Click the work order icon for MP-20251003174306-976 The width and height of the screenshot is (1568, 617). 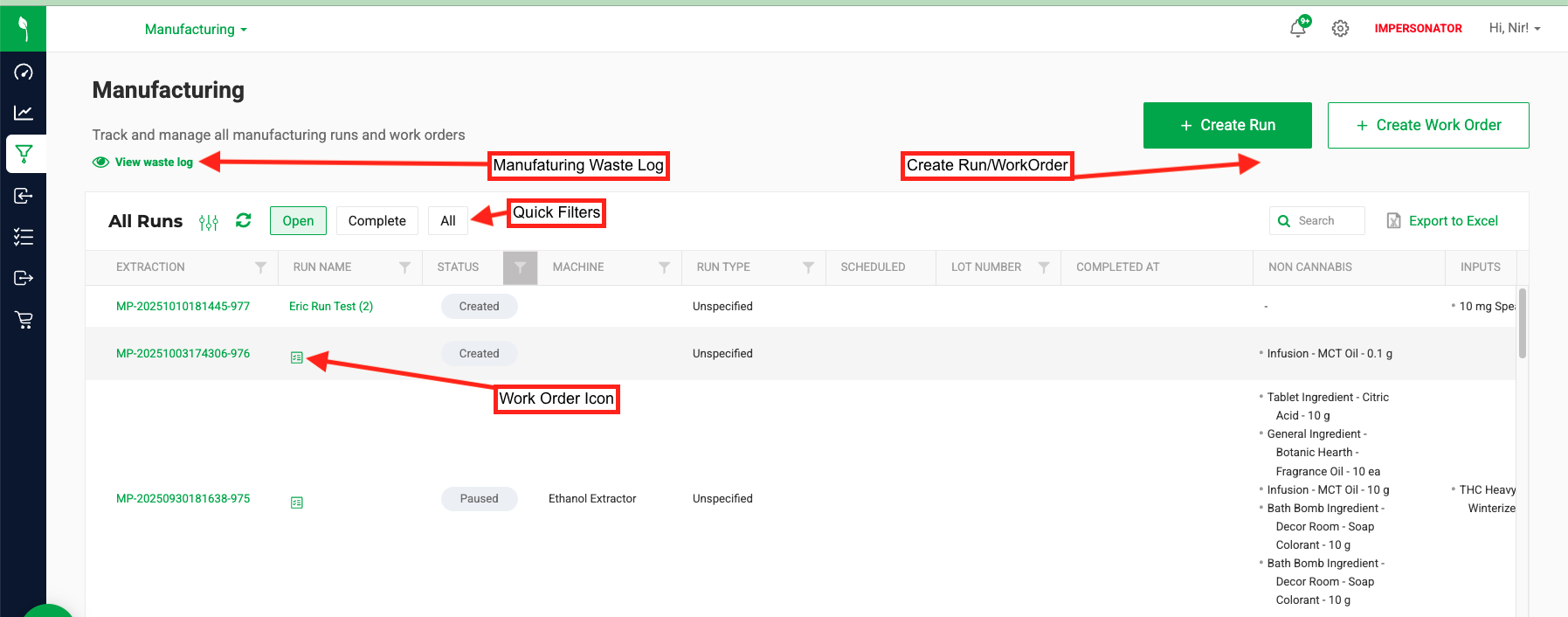[x=297, y=357]
